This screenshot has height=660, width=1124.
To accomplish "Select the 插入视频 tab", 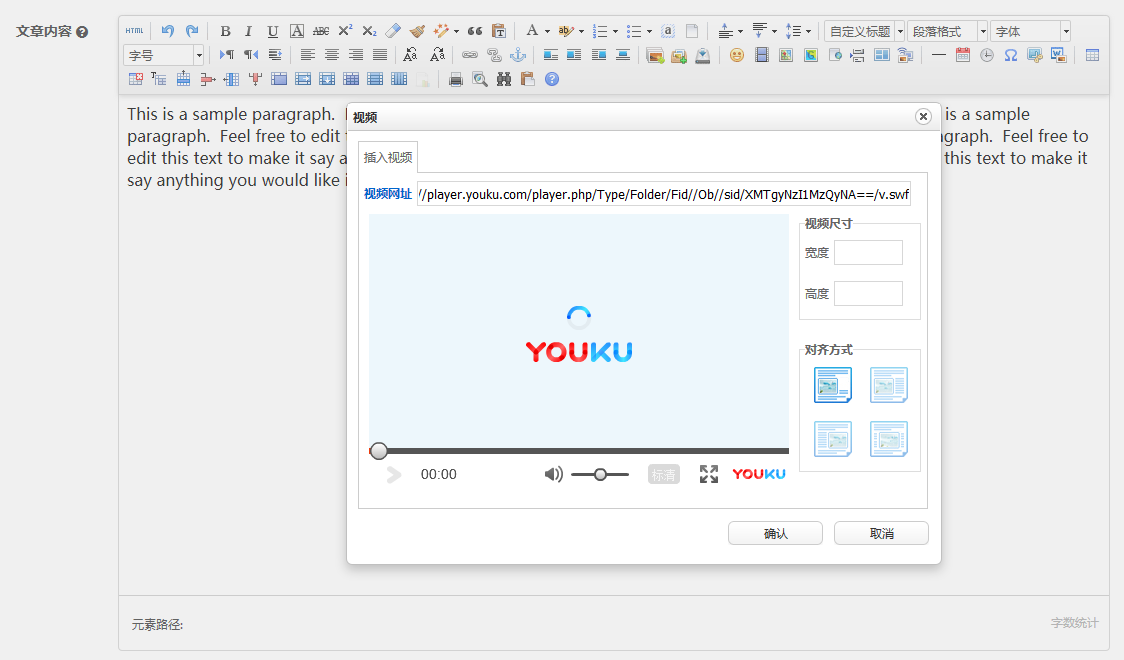I will click(x=388, y=157).
